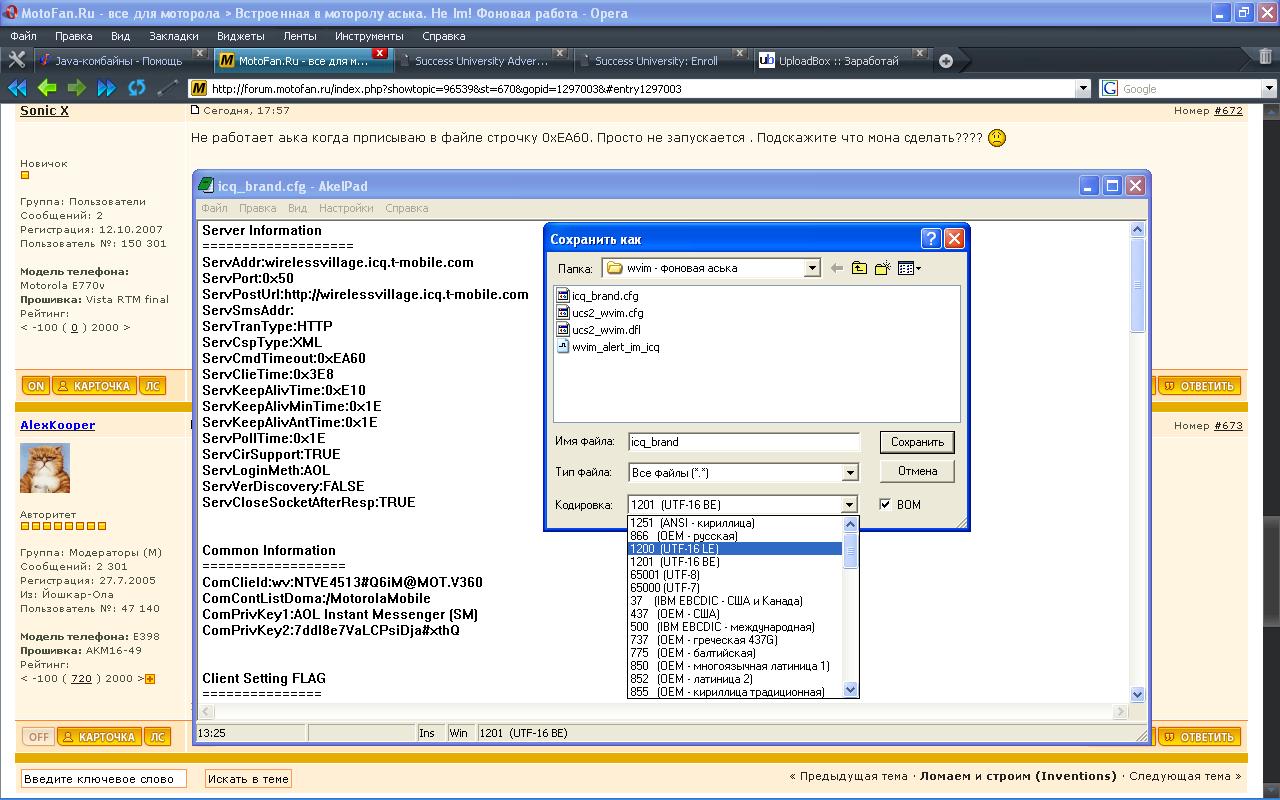This screenshot has height=800, width=1280.
Task: Open the Настройки menu in AkelPad
Action: click(x=346, y=208)
